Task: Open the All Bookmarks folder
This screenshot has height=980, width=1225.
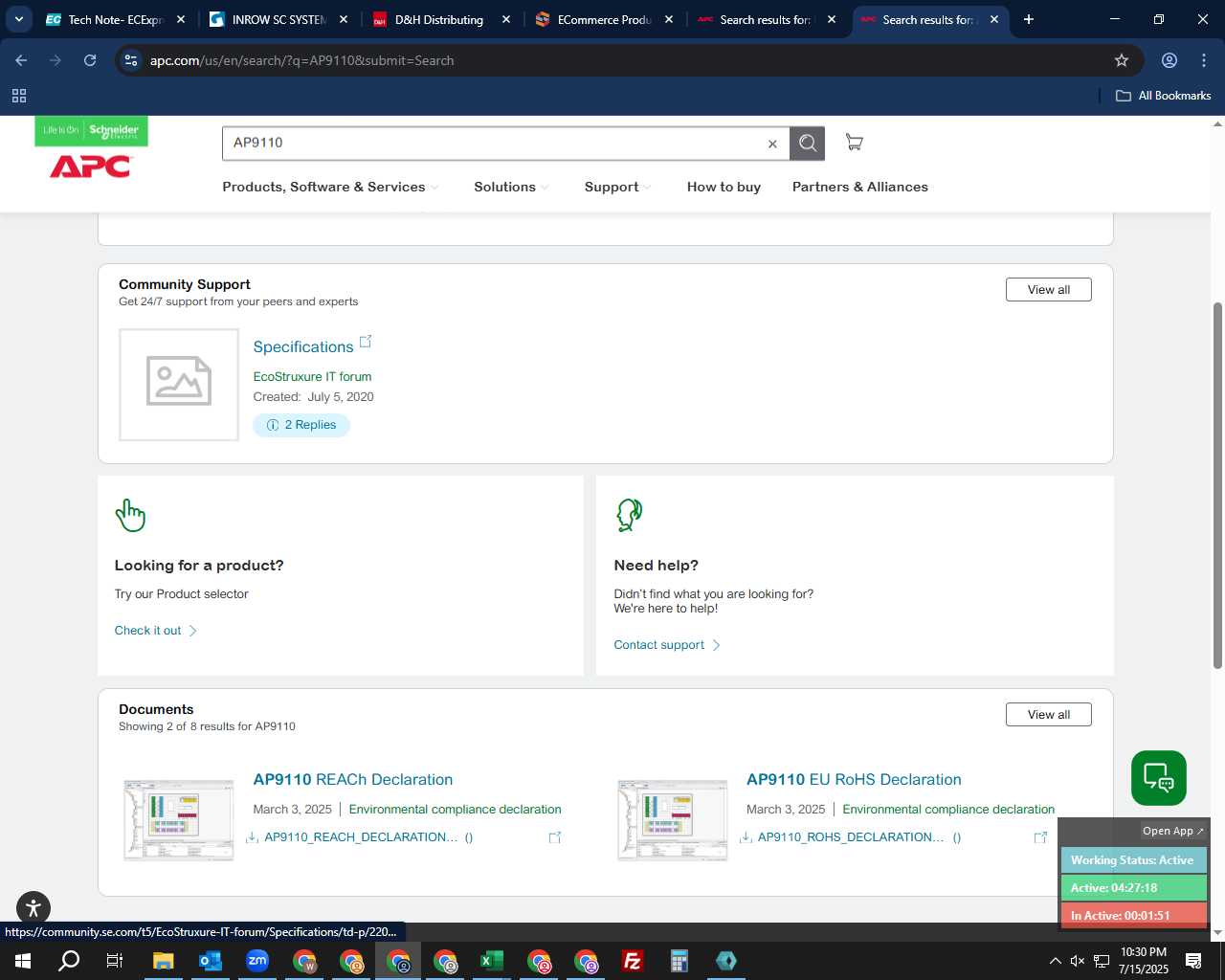Action: pos(1163,96)
